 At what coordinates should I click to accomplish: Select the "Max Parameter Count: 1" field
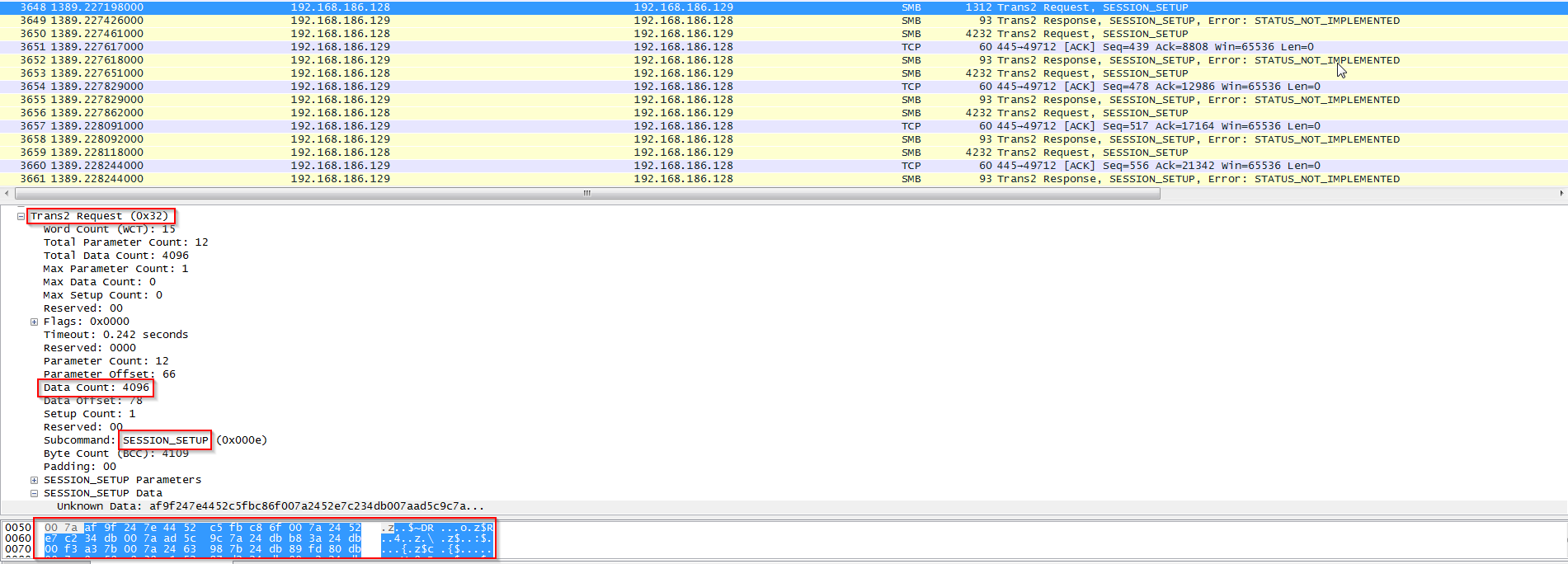116,269
